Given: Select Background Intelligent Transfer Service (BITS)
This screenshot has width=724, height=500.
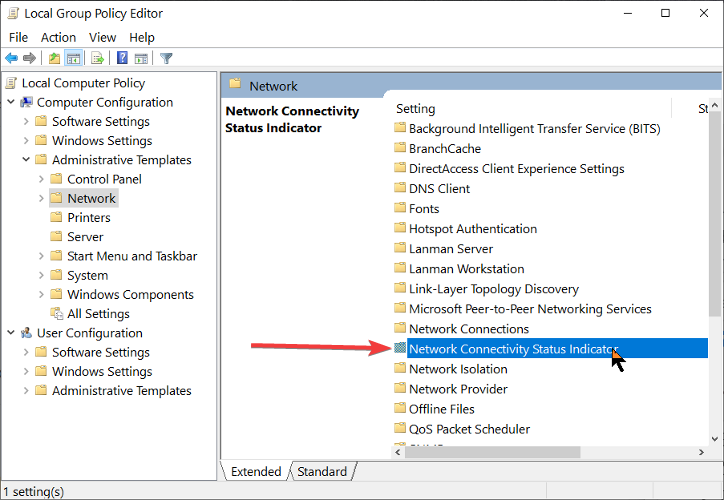Looking at the screenshot, I should [535, 128].
